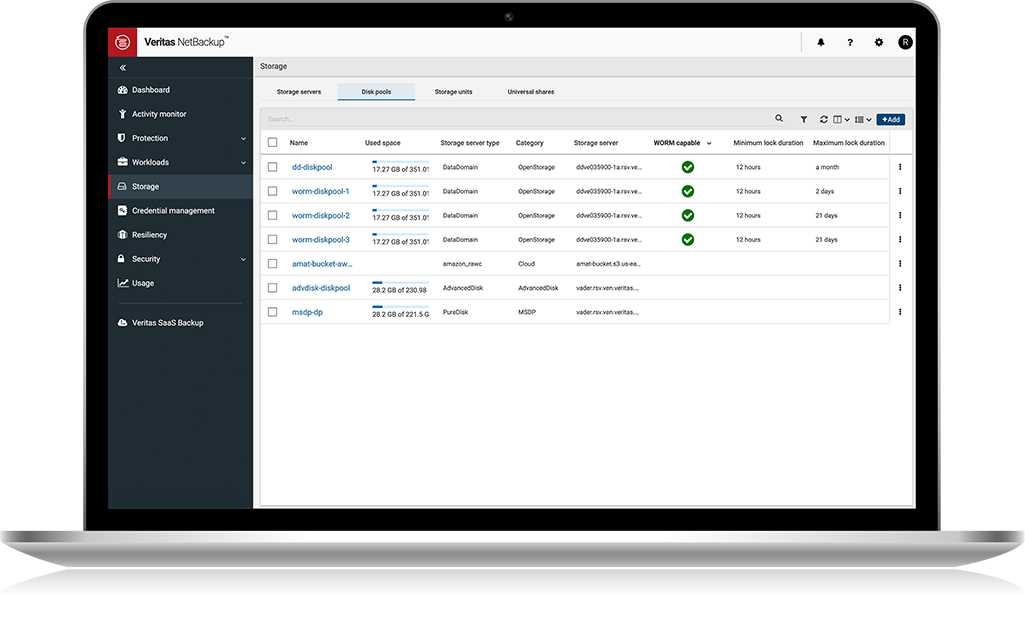Open the settings gear icon

point(879,42)
